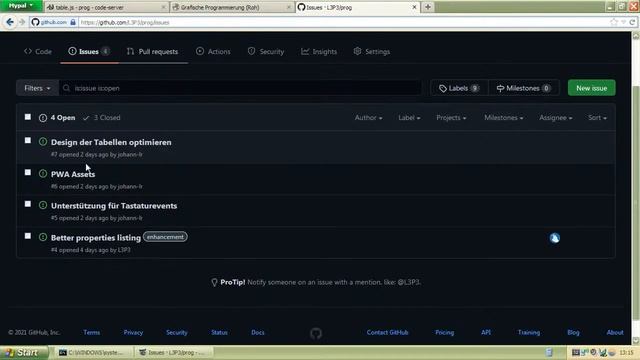Screen dimensions: 640x360
Task: Open the Milestones list
Action: tap(523, 88)
